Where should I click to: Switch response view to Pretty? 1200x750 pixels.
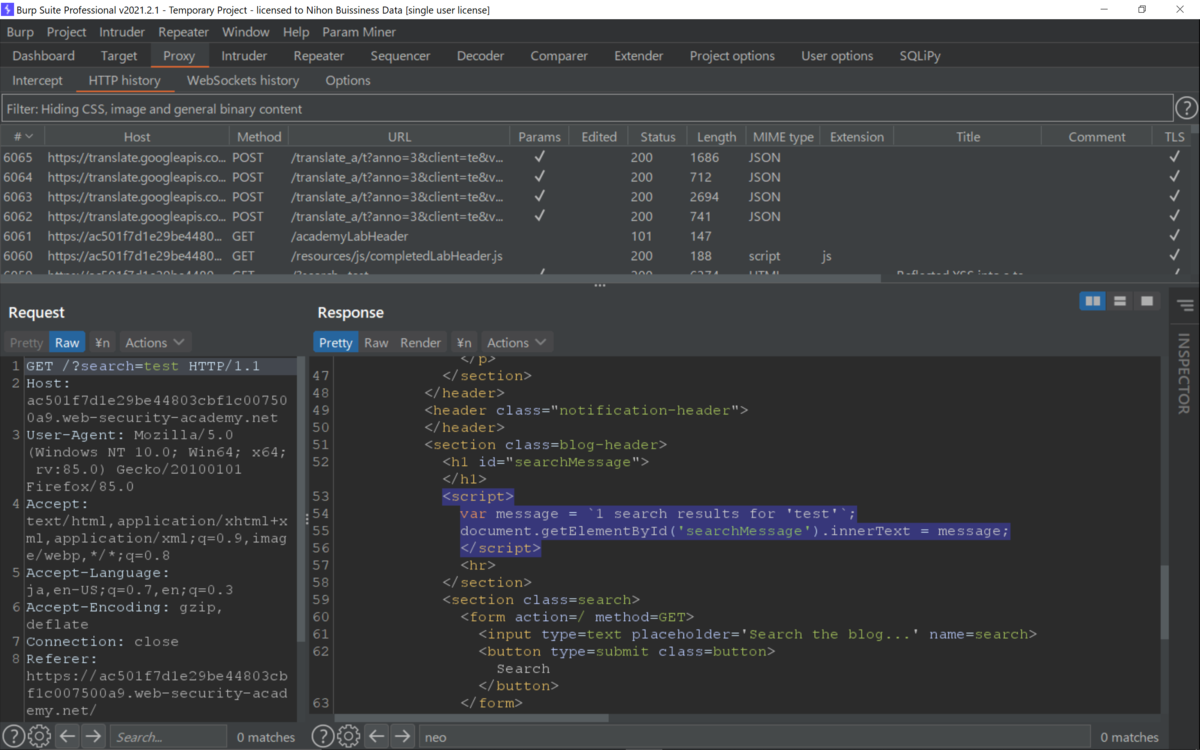tap(336, 342)
